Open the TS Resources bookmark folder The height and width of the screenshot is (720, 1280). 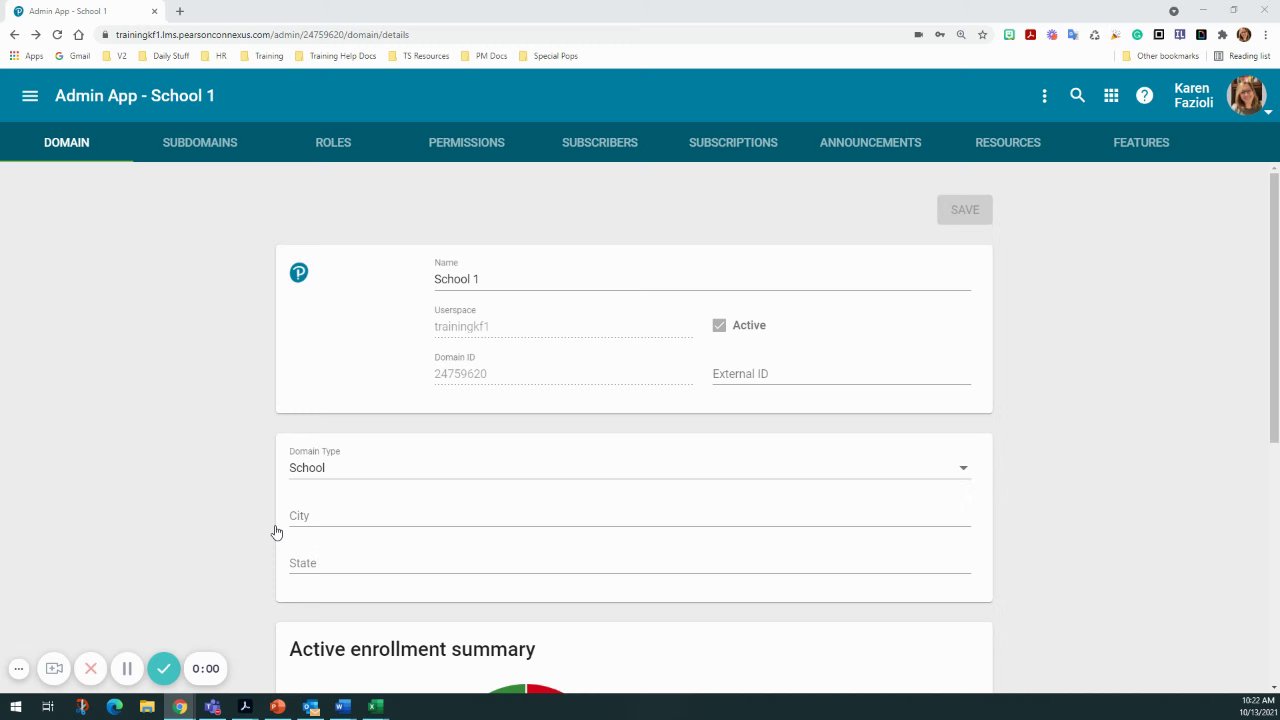(419, 56)
